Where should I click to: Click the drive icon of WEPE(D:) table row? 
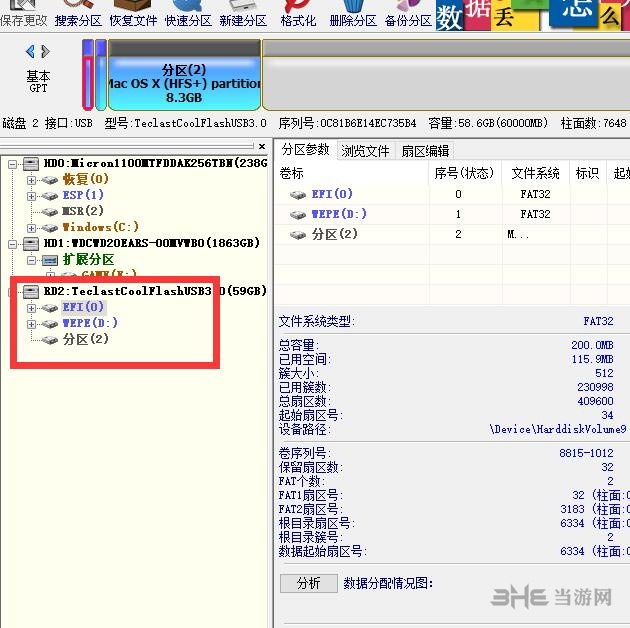[298, 215]
